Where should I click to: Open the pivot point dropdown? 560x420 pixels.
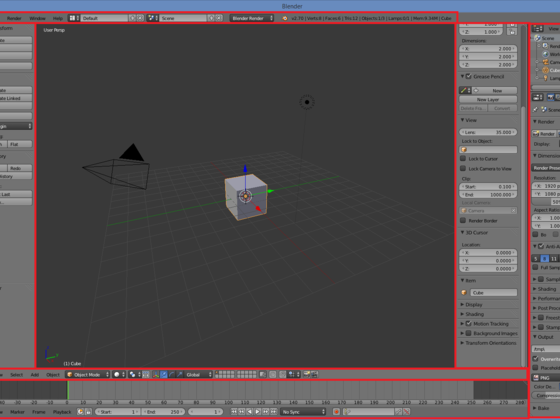tap(135, 374)
